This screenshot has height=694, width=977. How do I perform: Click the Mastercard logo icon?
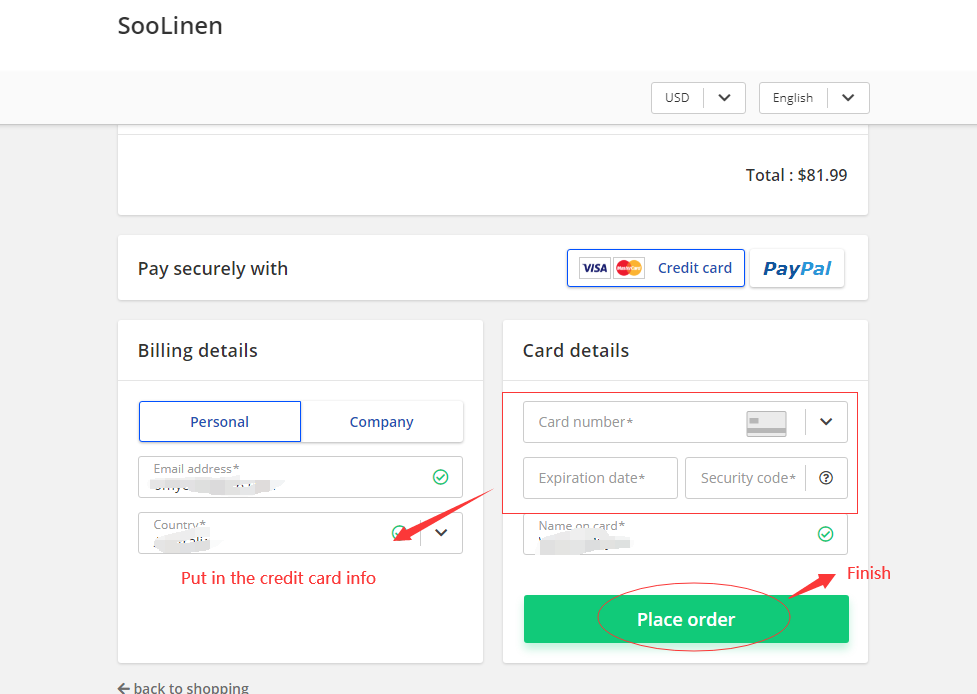click(629, 268)
